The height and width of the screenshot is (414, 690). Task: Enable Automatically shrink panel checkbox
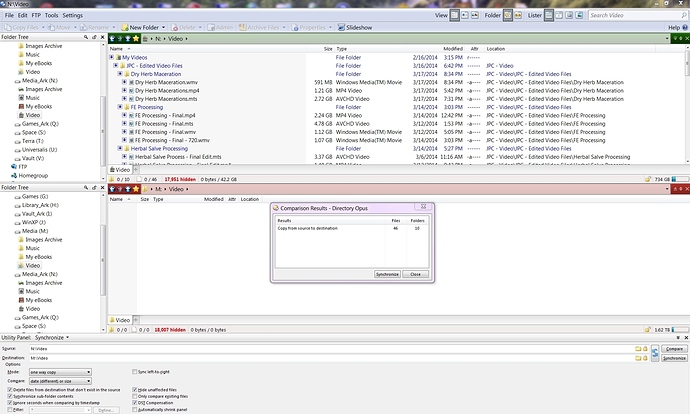135,410
